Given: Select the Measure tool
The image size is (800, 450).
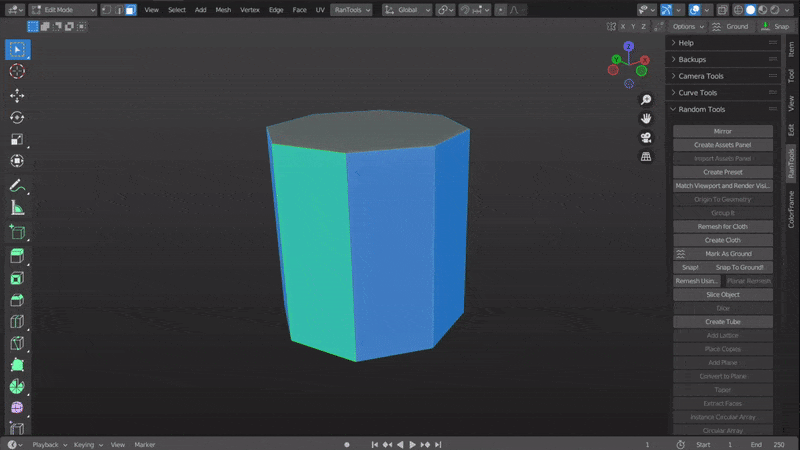Looking at the screenshot, I should [17, 208].
